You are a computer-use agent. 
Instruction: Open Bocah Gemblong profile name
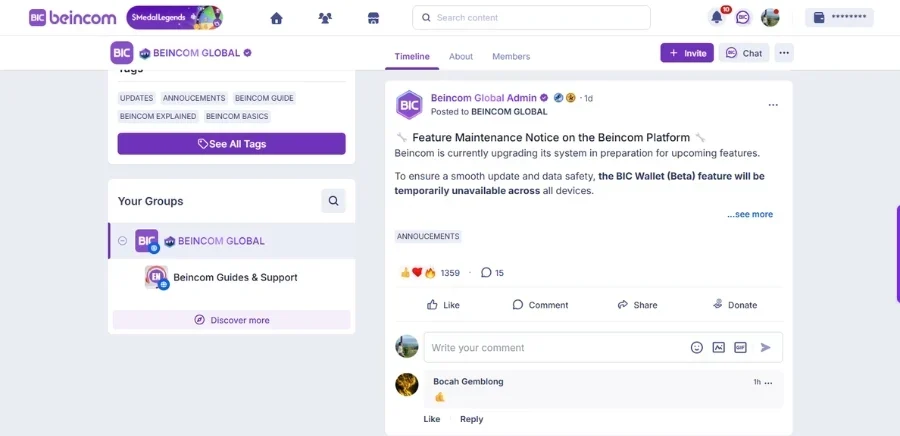[468, 382]
